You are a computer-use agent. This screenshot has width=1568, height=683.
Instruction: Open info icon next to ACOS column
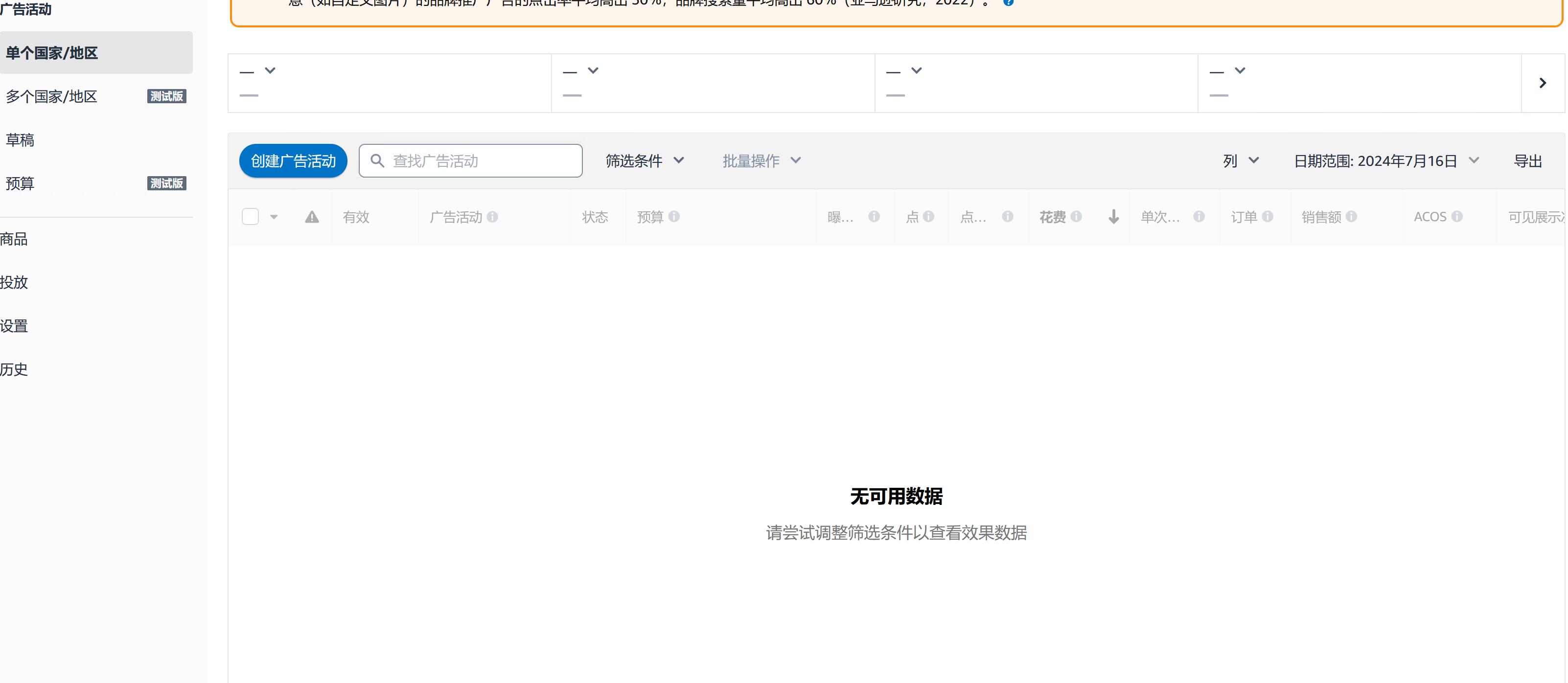click(1456, 217)
